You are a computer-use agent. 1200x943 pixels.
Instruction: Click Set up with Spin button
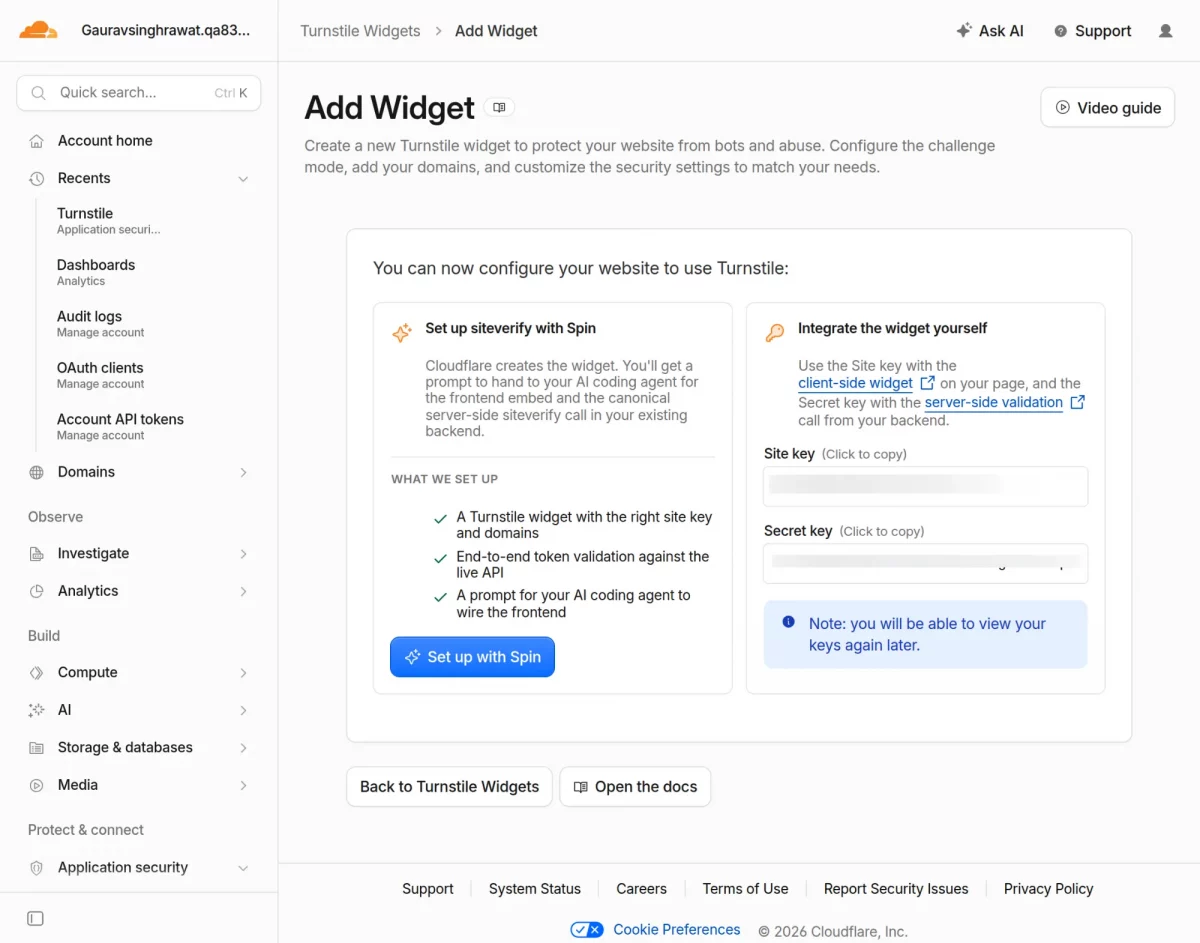(472, 657)
